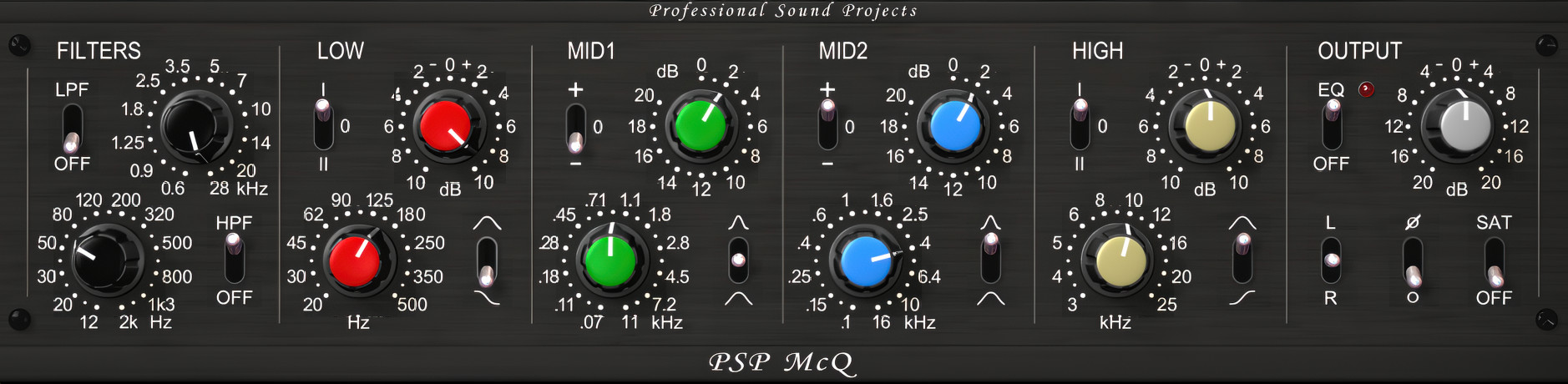Screen dimensions: 1568x384
Task: Toggle the EQ on/off switch
Action: pos(1332,124)
